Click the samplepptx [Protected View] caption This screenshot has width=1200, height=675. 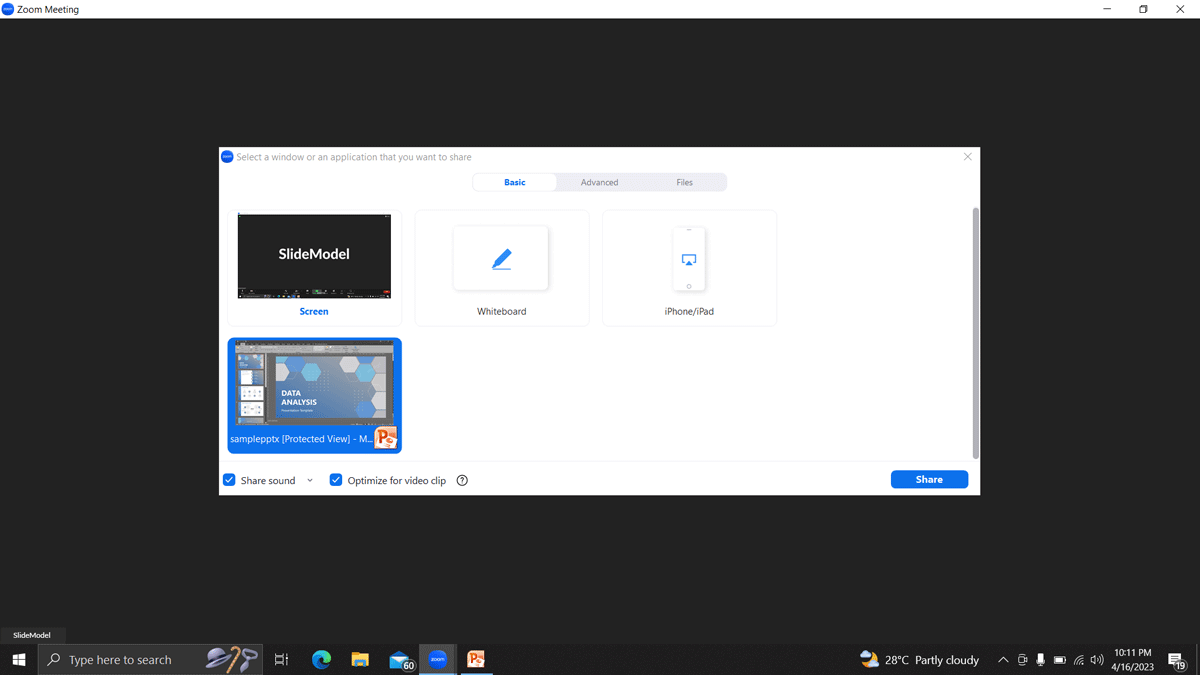(x=301, y=438)
